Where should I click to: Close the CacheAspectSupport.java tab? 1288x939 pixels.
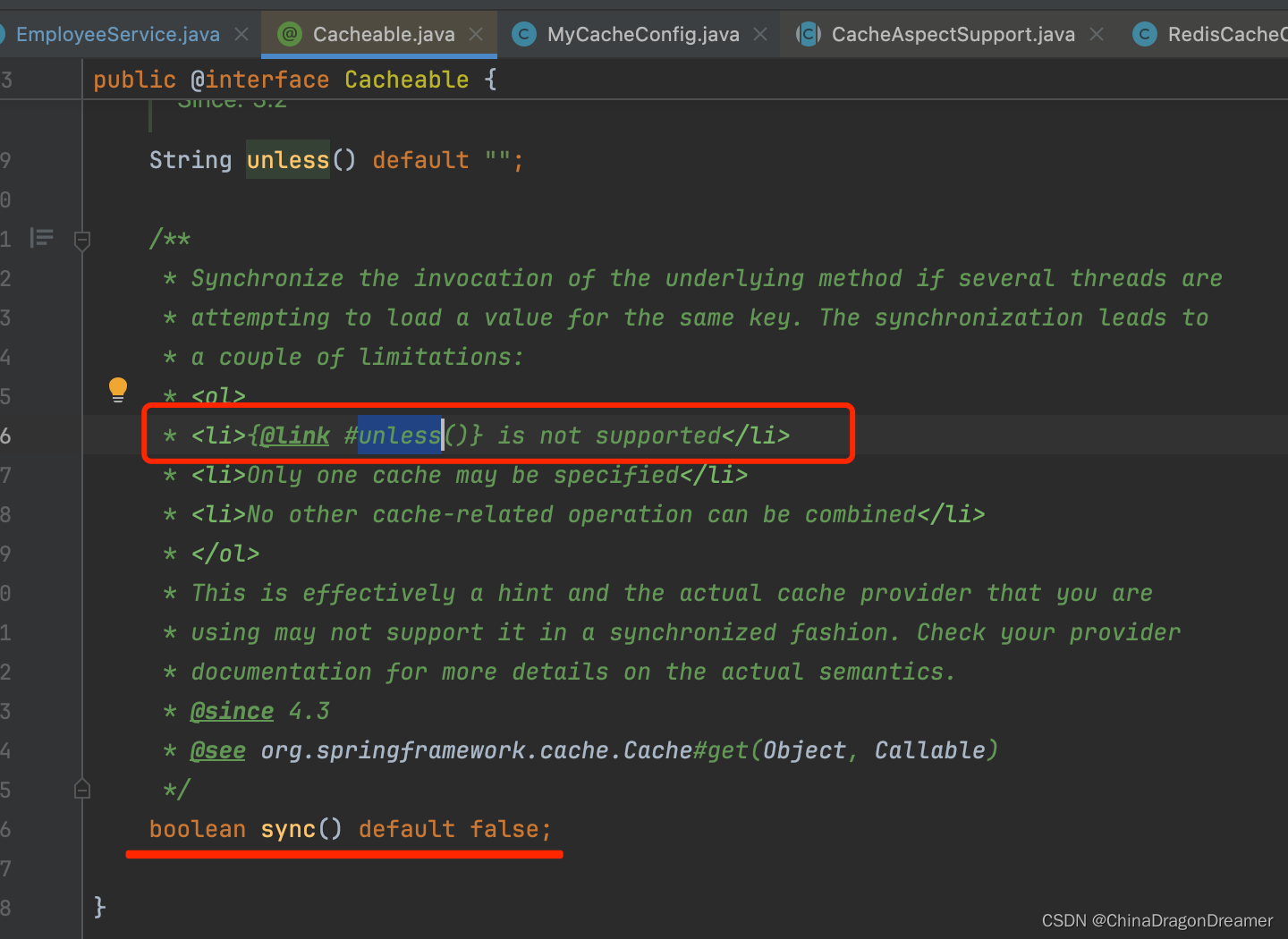[1097, 35]
